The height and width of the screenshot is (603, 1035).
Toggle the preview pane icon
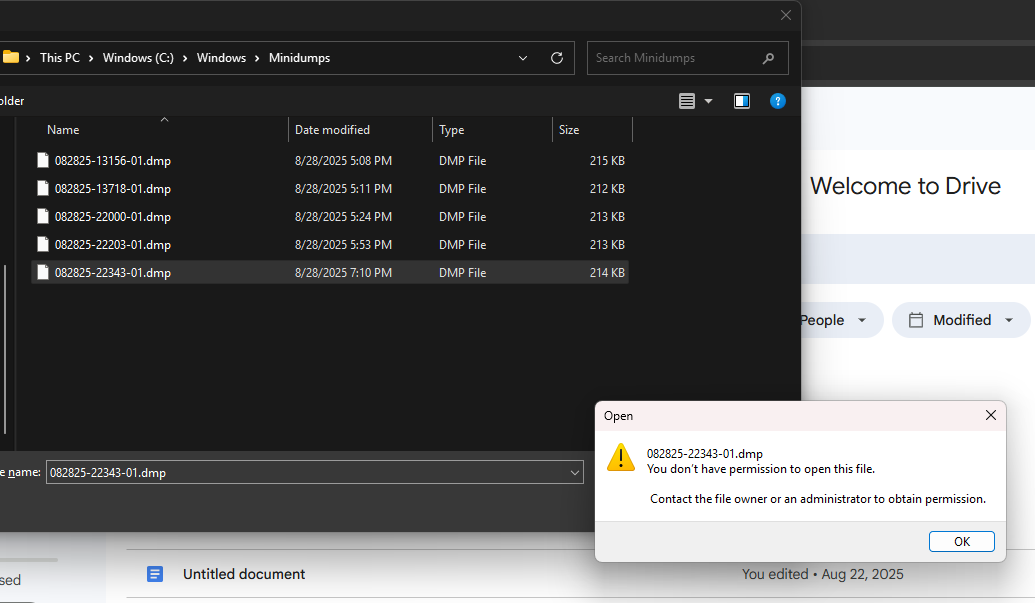click(742, 101)
